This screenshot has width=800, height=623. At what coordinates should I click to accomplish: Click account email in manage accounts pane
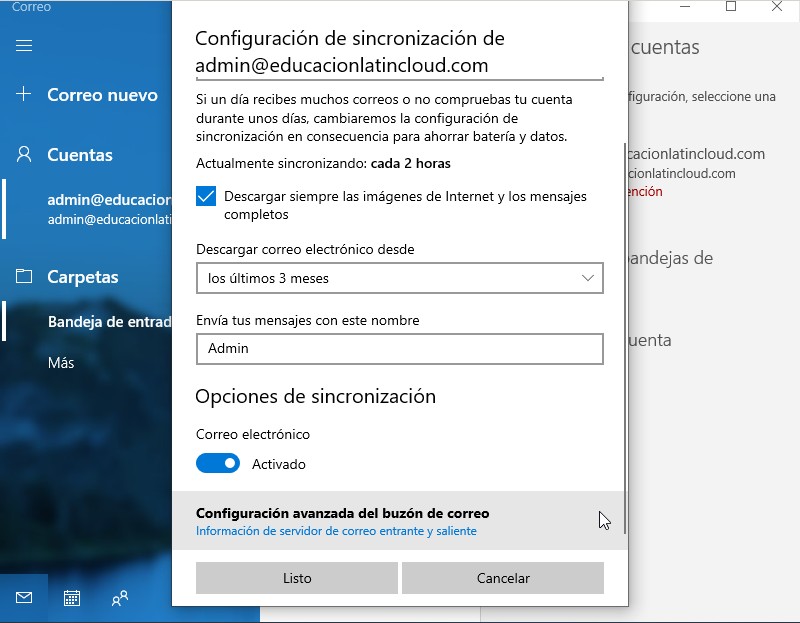tap(696, 154)
